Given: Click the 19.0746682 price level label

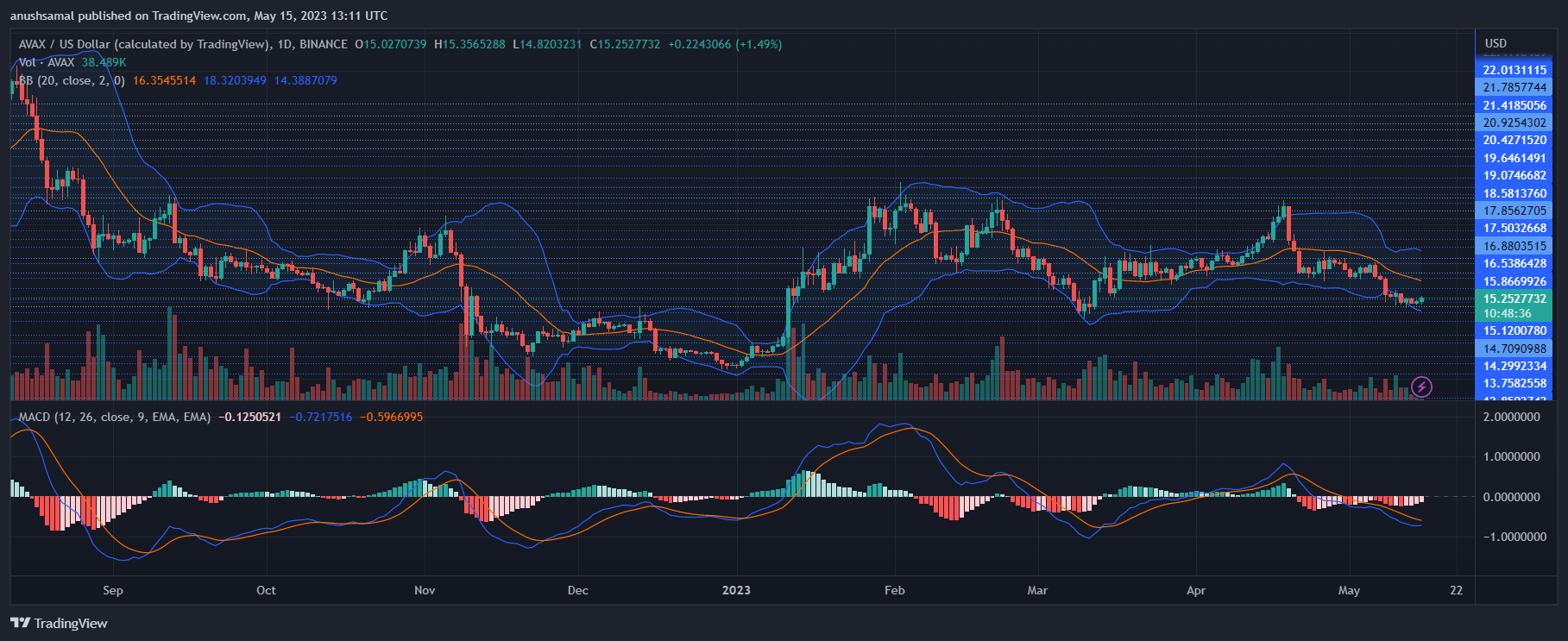Looking at the screenshot, I should click(x=1514, y=175).
